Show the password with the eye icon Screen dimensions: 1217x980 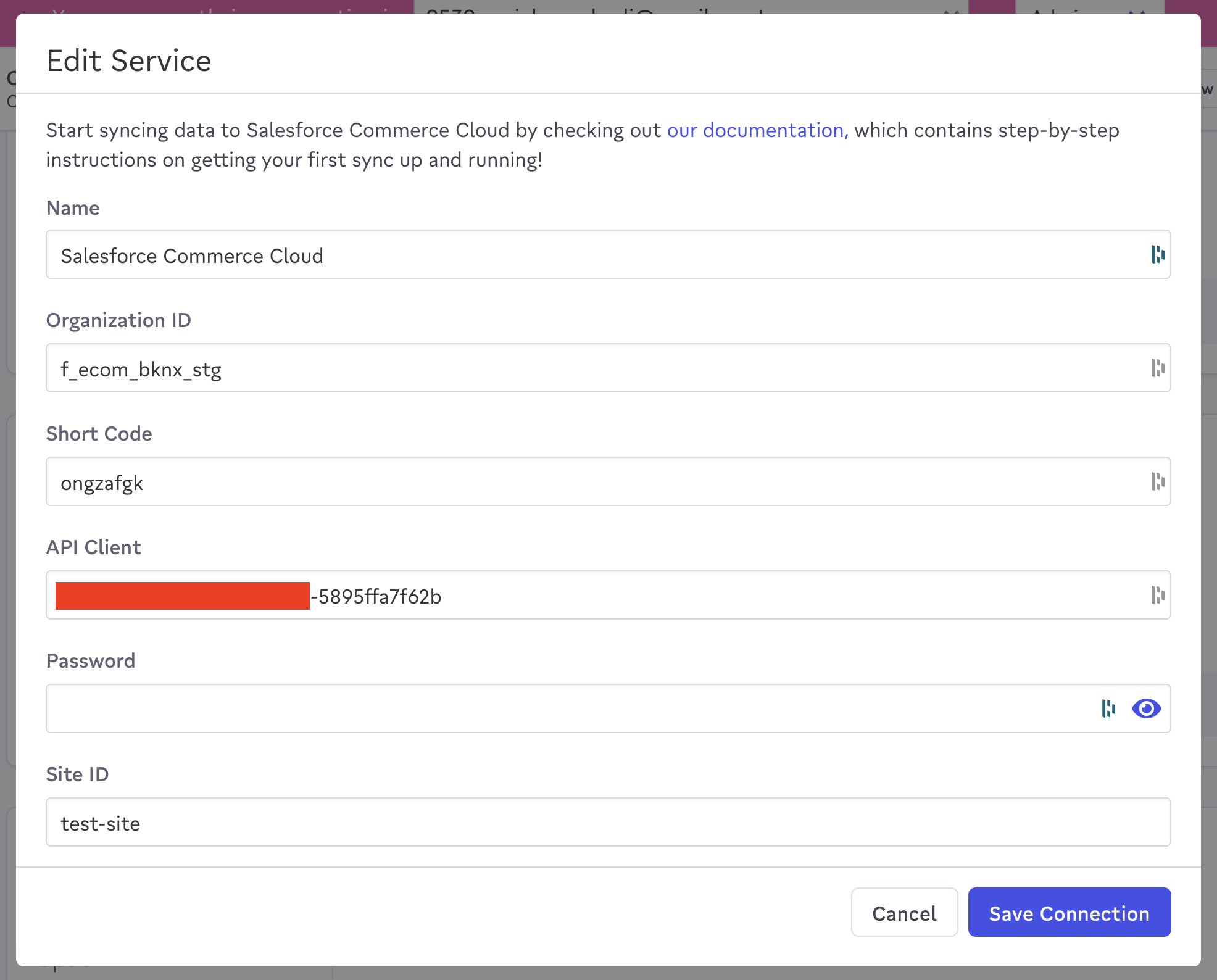coord(1146,708)
